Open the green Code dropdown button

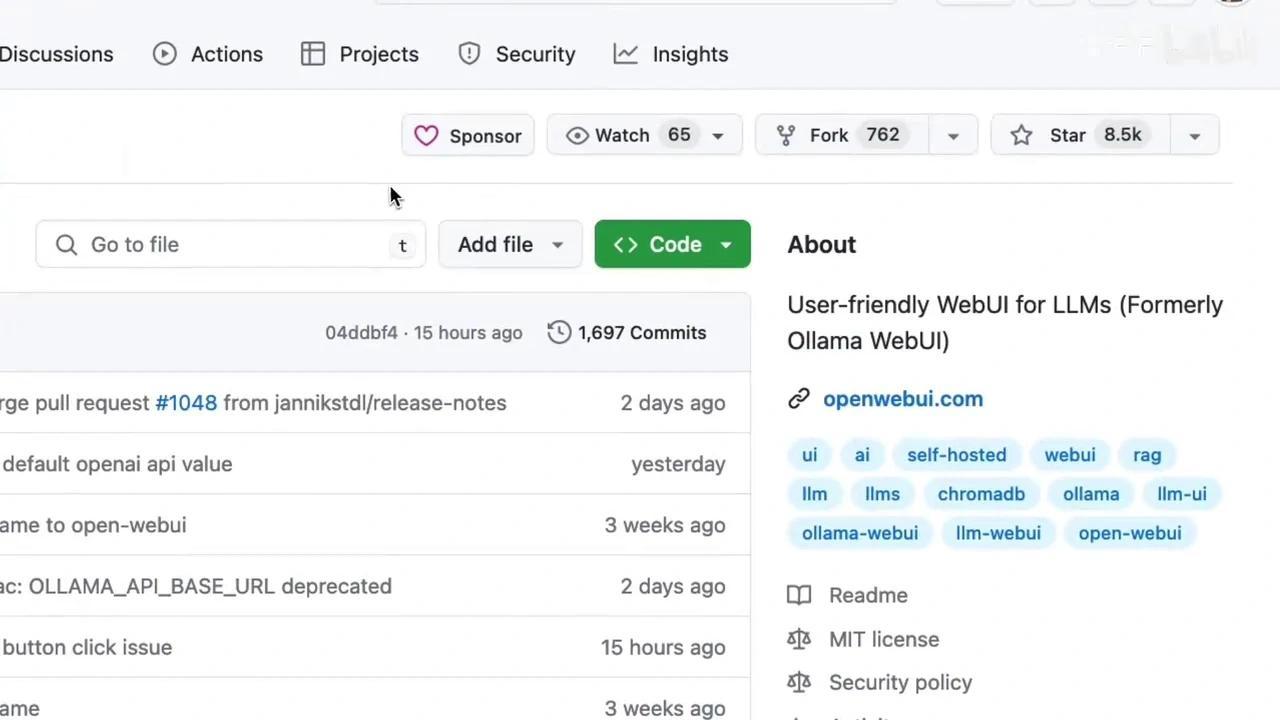(672, 245)
